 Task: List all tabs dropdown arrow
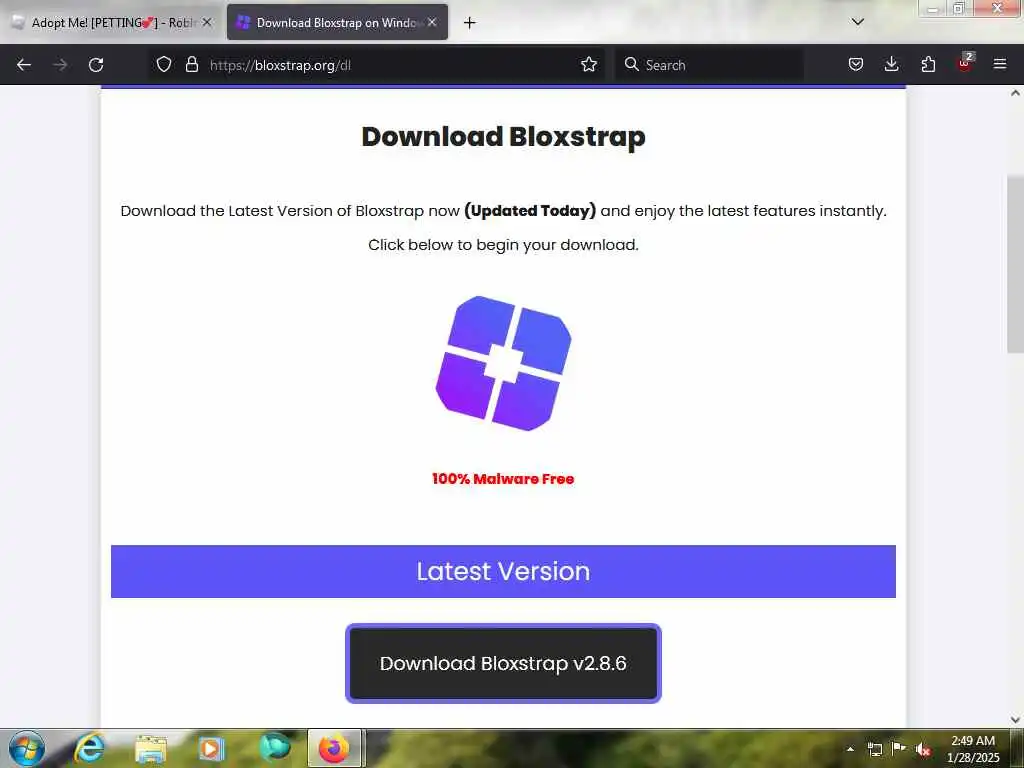pos(857,22)
